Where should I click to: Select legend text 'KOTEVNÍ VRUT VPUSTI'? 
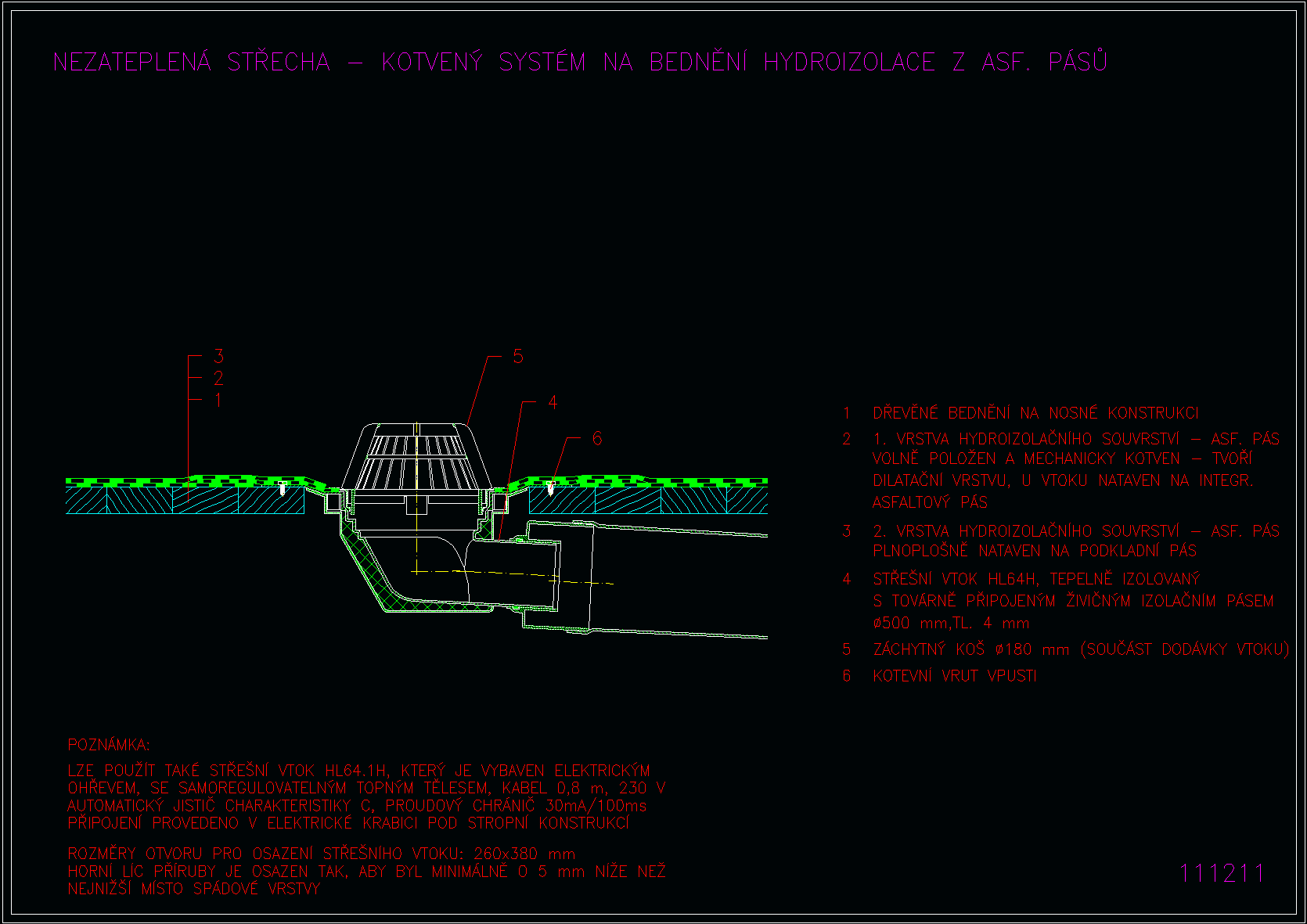[x=955, y=676]
